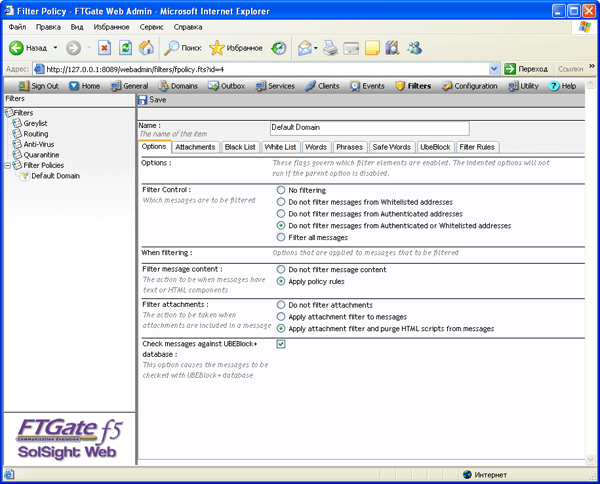Launch the Messenger people icon
Screen dimensions: 600x484
click(414, 48)
